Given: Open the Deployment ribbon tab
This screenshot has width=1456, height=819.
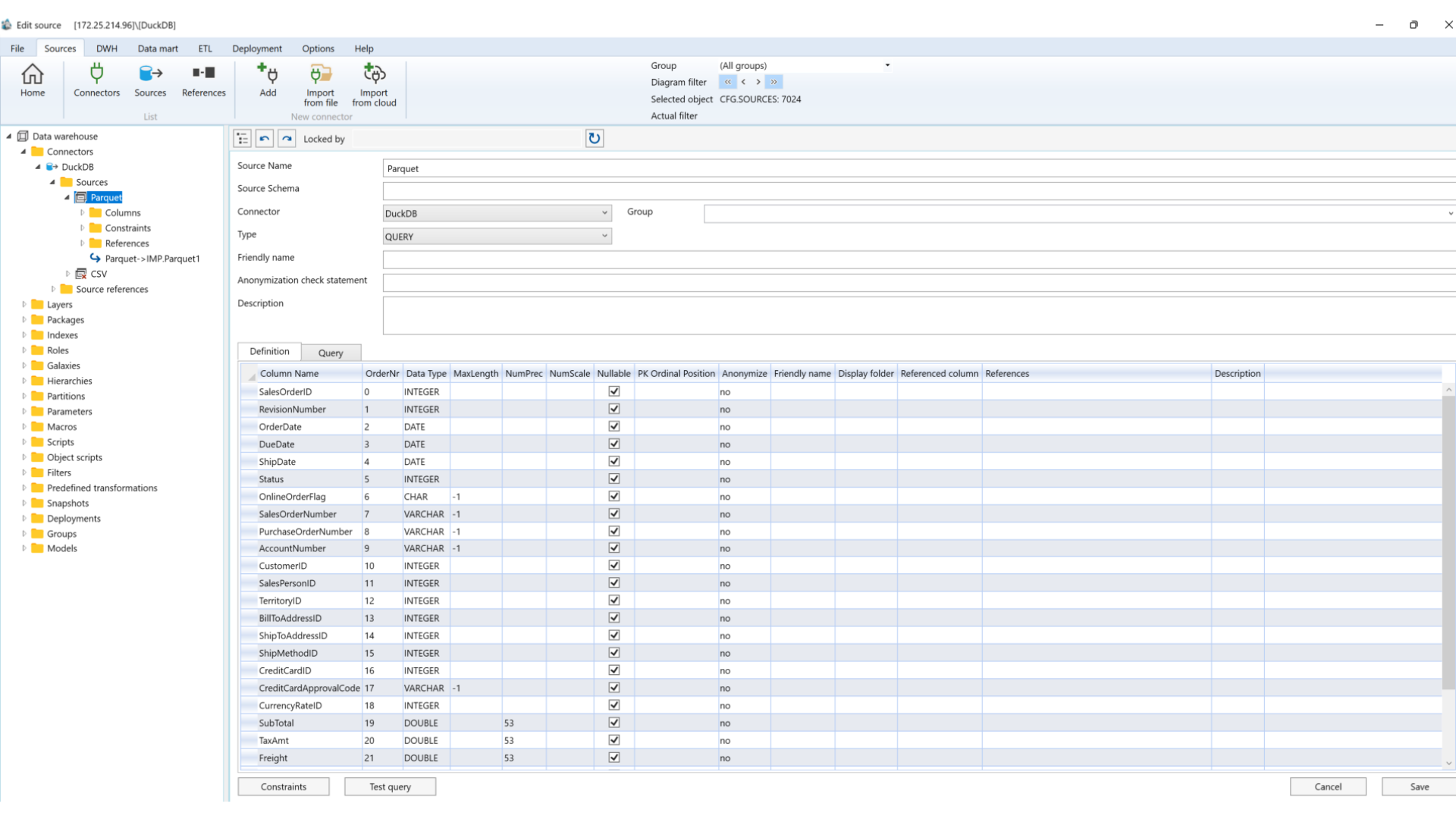Looking at the screenshot, I should 256,49.
